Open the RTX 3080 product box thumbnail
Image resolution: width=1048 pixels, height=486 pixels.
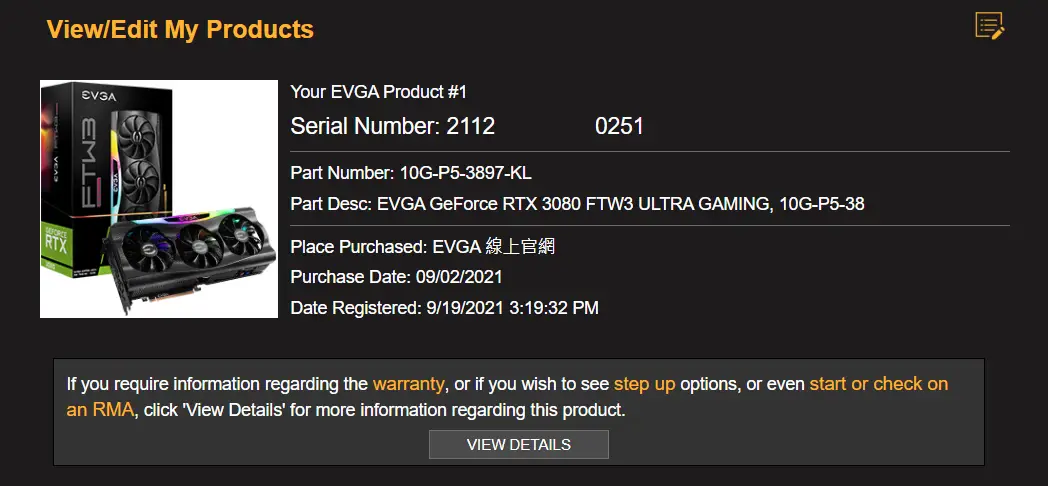(159, 199)
